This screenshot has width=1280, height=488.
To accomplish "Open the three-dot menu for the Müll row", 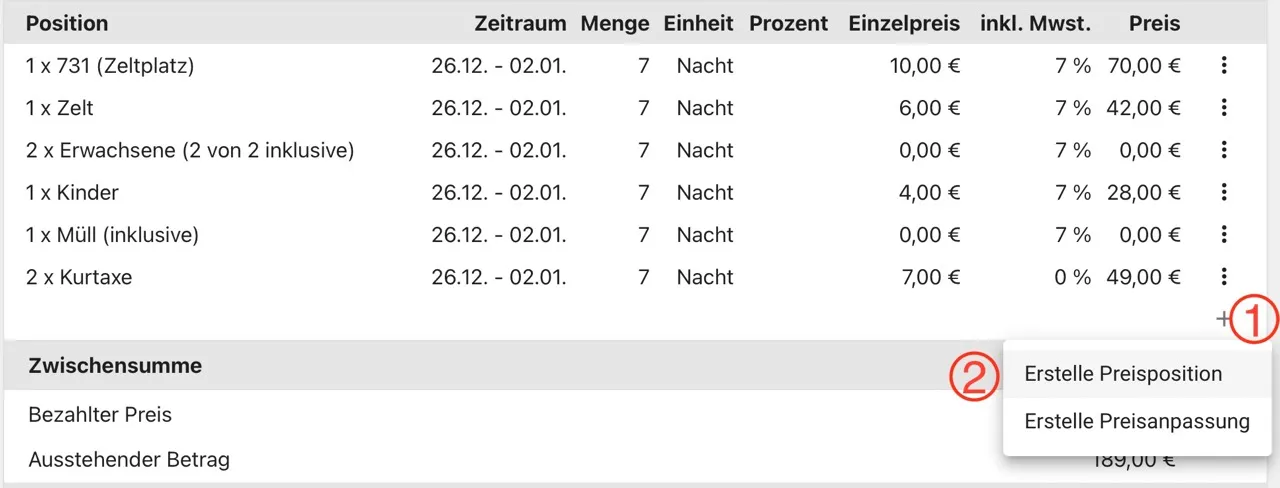I will coord(1224,235).
